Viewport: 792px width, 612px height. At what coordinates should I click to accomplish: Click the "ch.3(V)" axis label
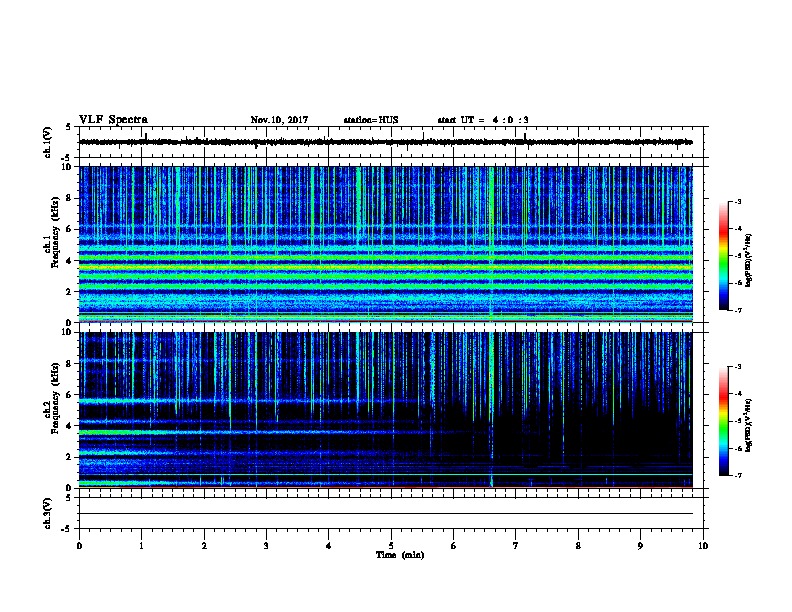click(x=48, y=513)
